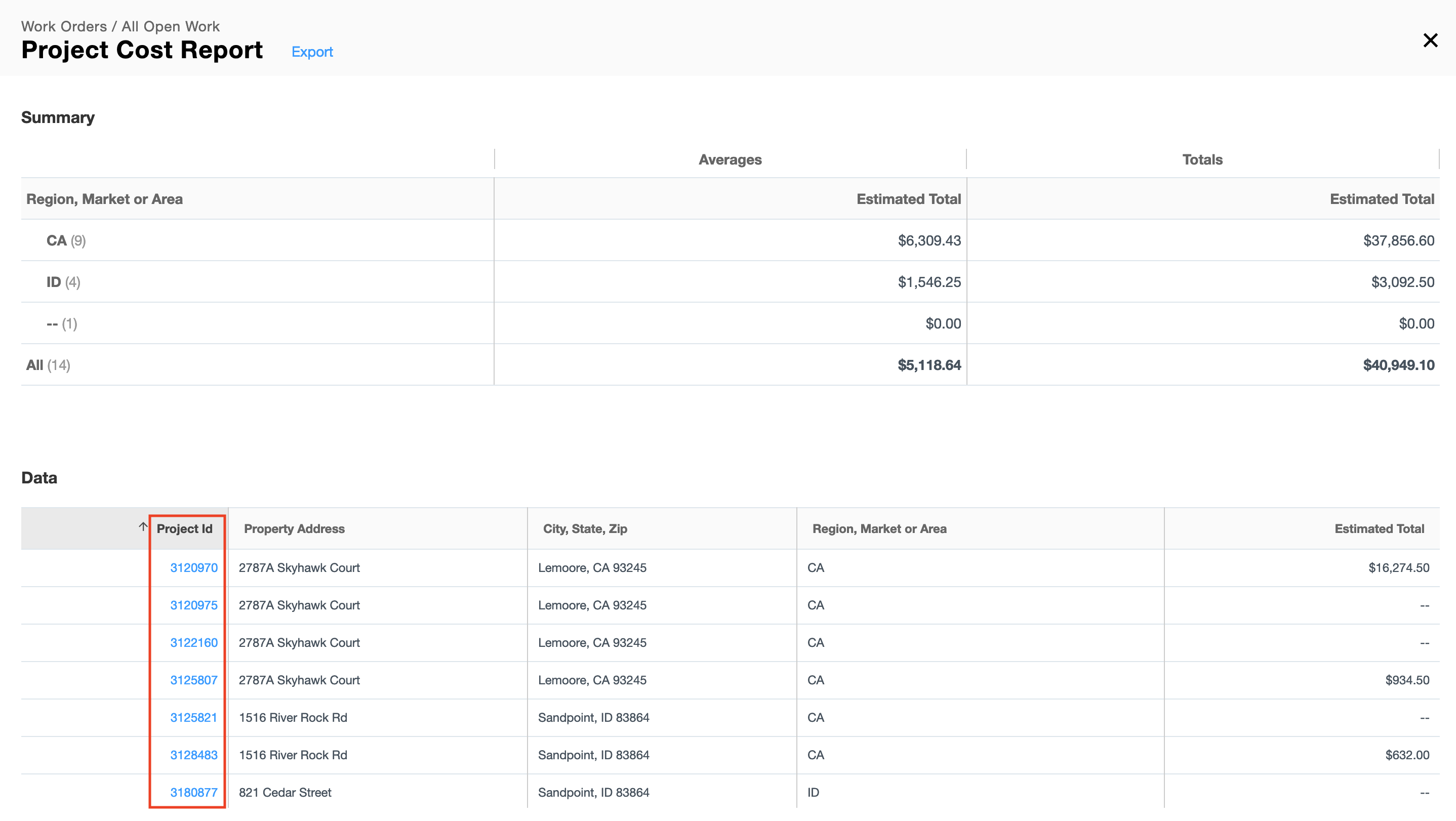Sort data by Region, Market or Area
Viewport: 1456px width, 821px height.
pyautogui.click(x=879, y=529)
